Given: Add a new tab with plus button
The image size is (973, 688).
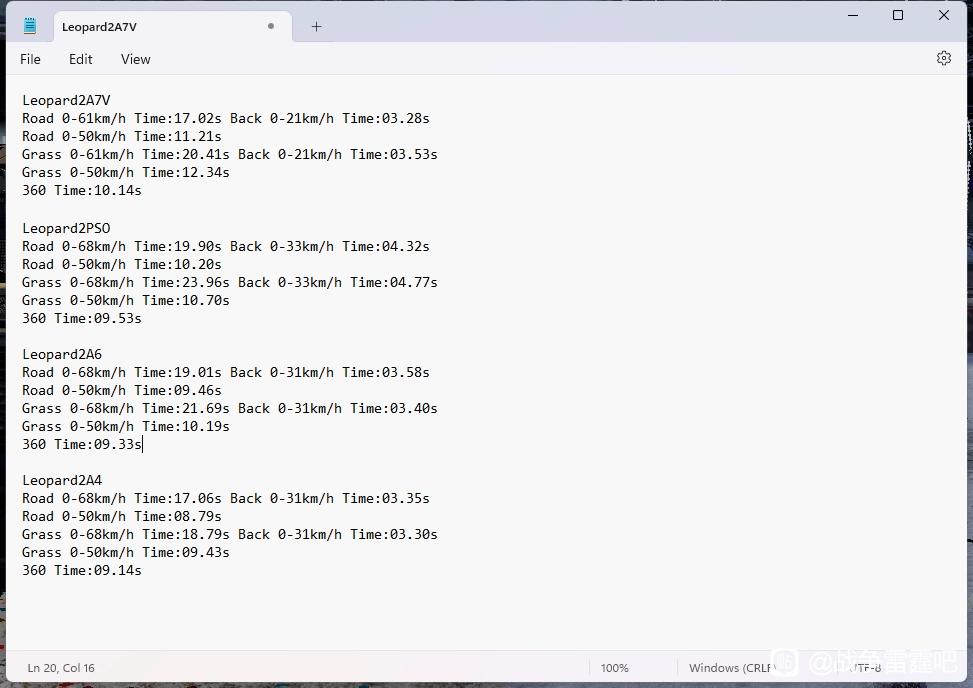Looking at the screenshot, I should 316,26.
